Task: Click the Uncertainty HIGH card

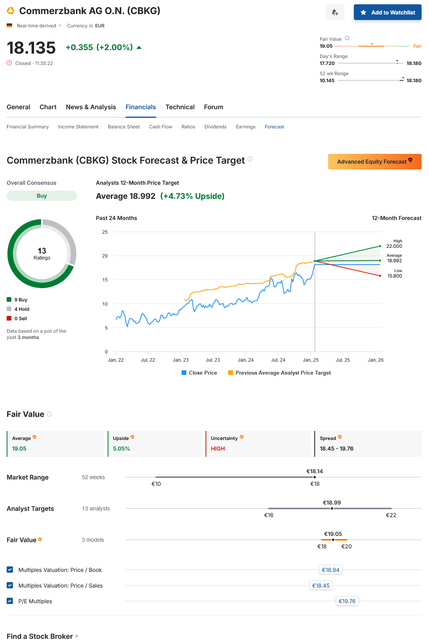Action: tap(259, 444)
